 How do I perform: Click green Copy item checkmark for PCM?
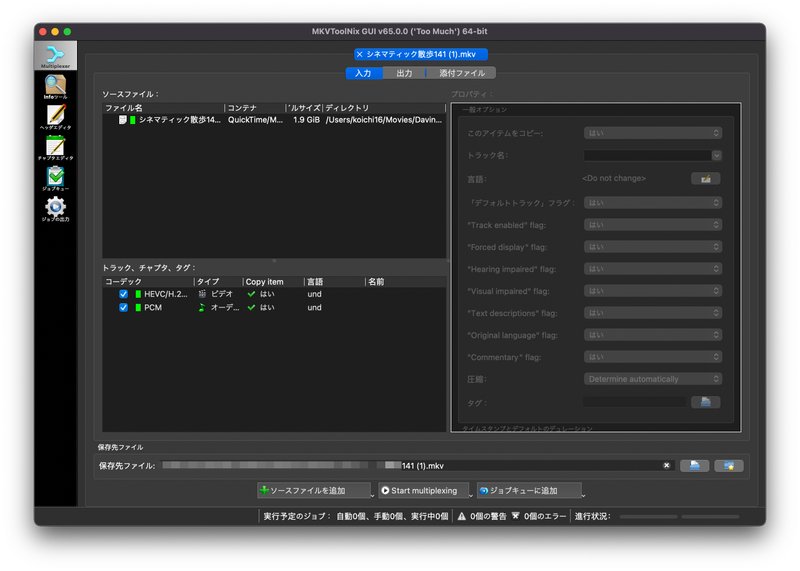[x=251, y=307]
